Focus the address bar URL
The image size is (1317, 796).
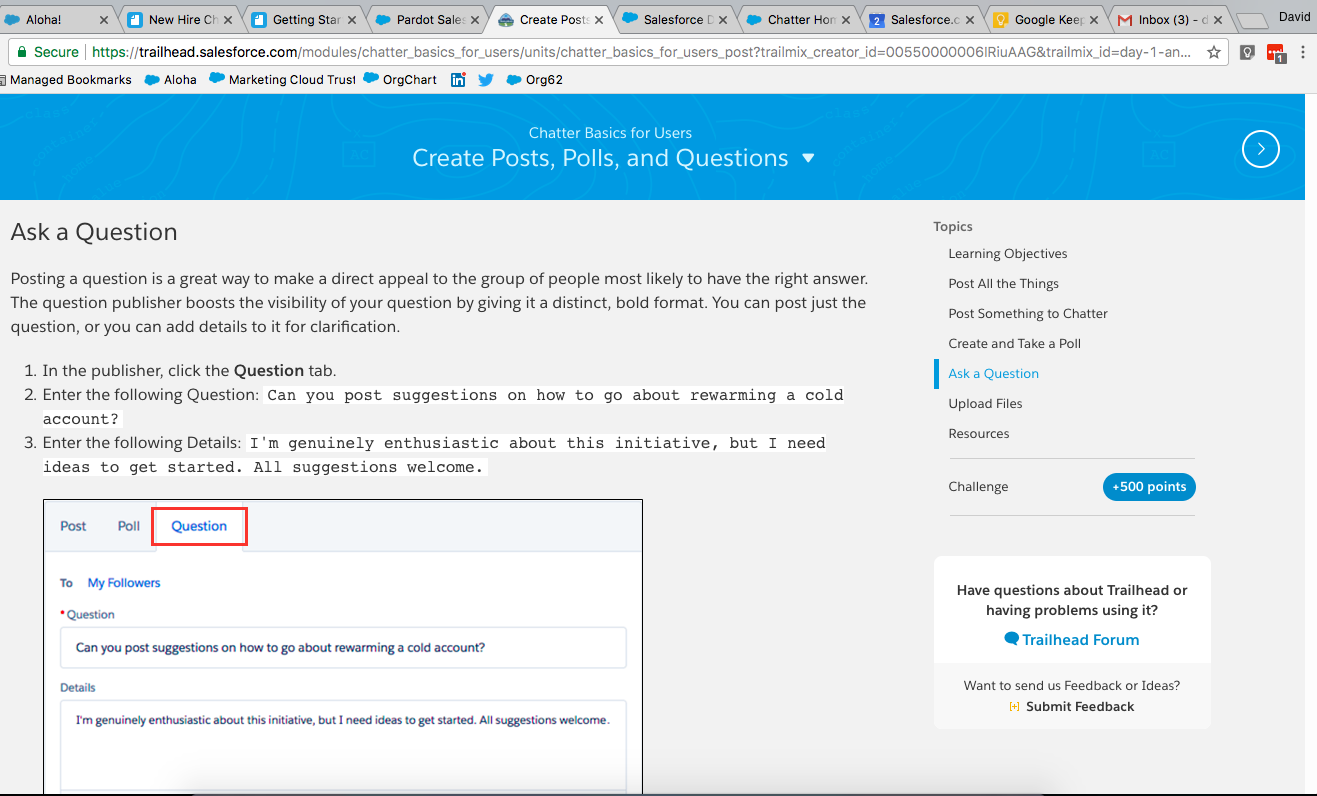(640, 52)
